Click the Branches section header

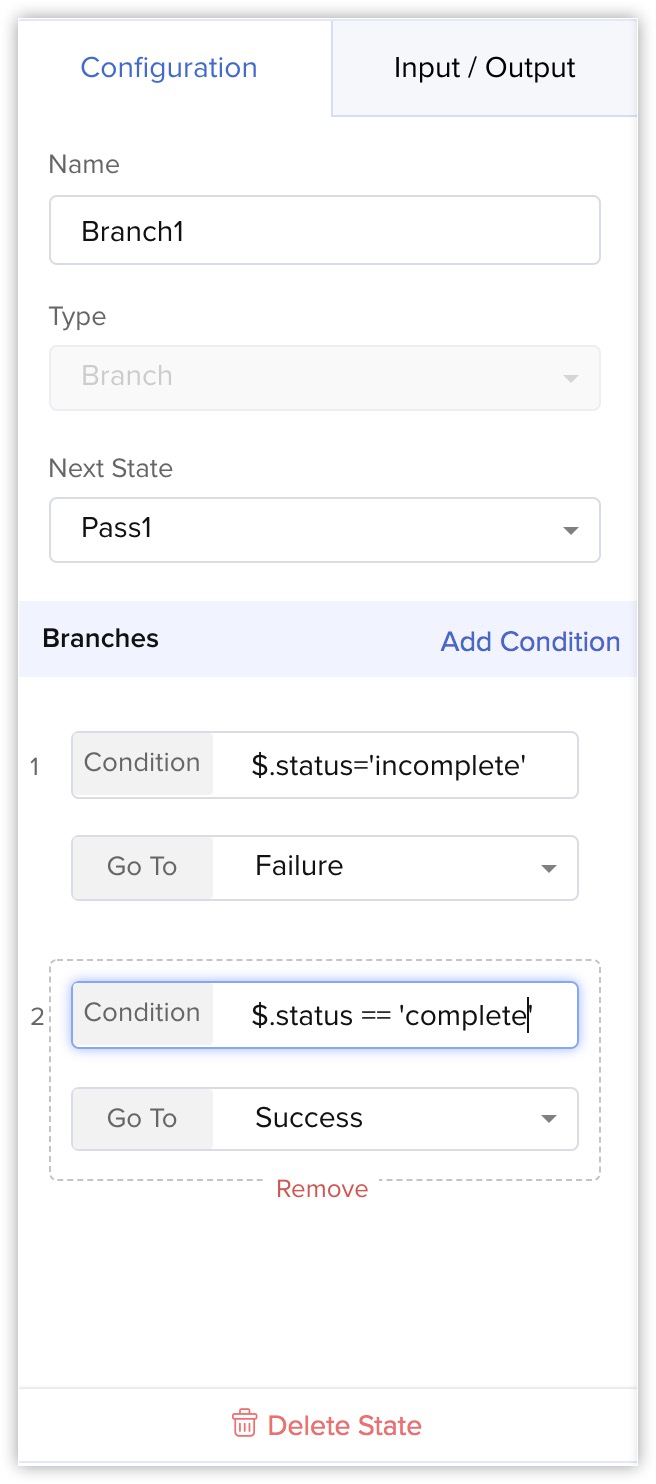point(100,638)
